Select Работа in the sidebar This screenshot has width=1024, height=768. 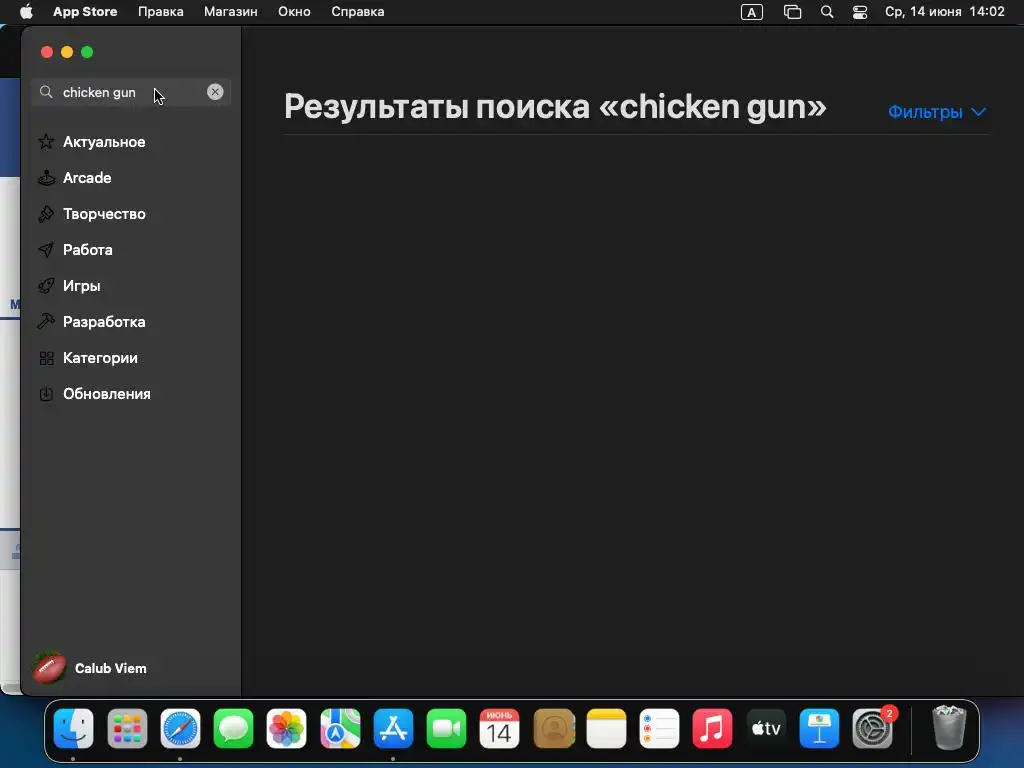(x=131, y=249)
